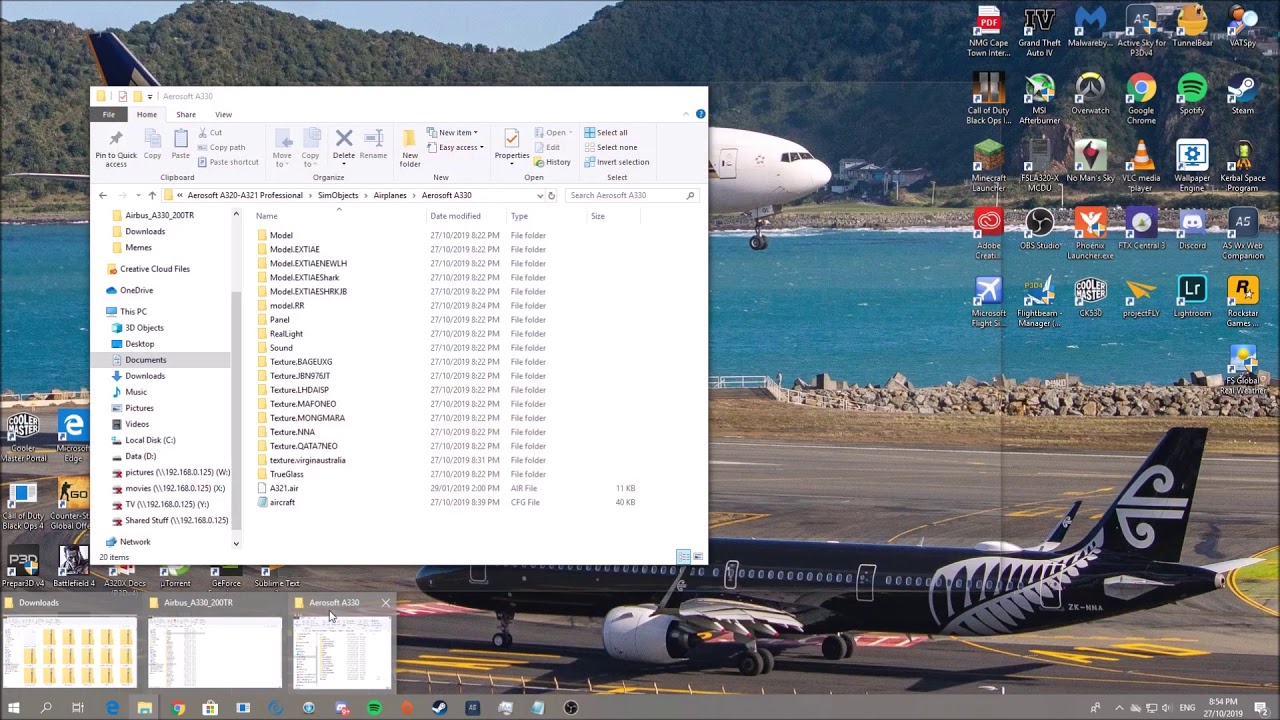This screenshot has width=1280, height=720.
Task: Select Documents under This PC
Action: coord(146,360)
